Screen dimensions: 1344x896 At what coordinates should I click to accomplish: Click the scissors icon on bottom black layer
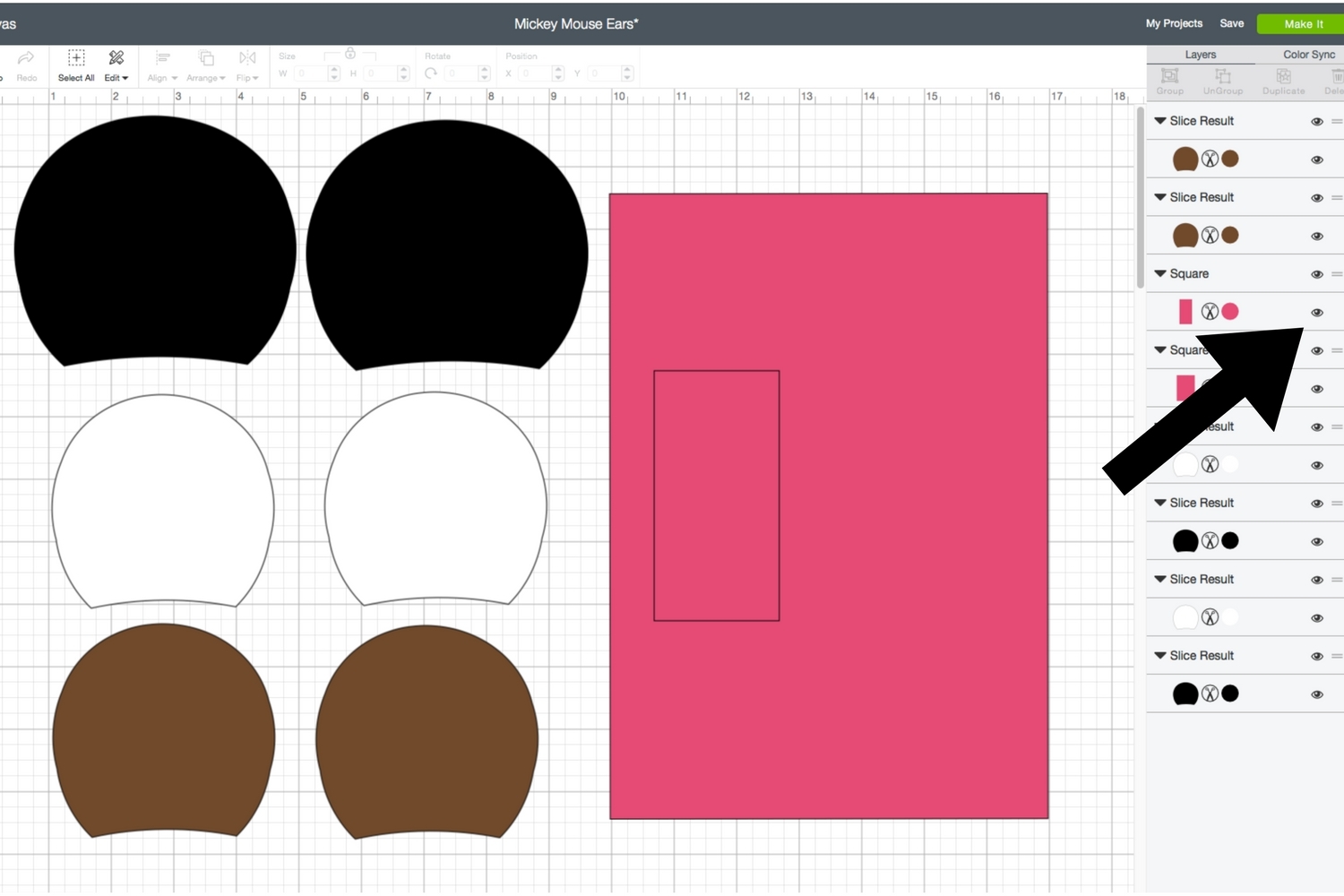1210,694
